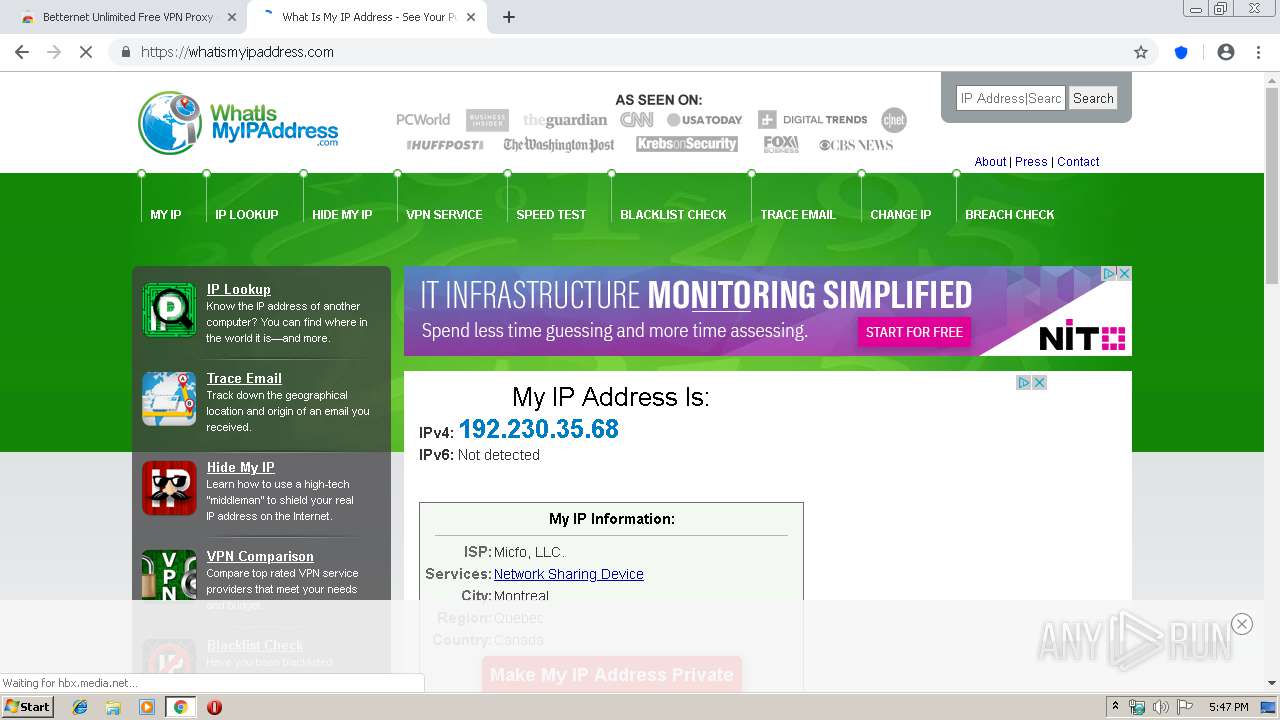The height and width of the screenshot is (720, 1280).
Task: Click the Hide My IP mustache icon
Action: point(169,488)
